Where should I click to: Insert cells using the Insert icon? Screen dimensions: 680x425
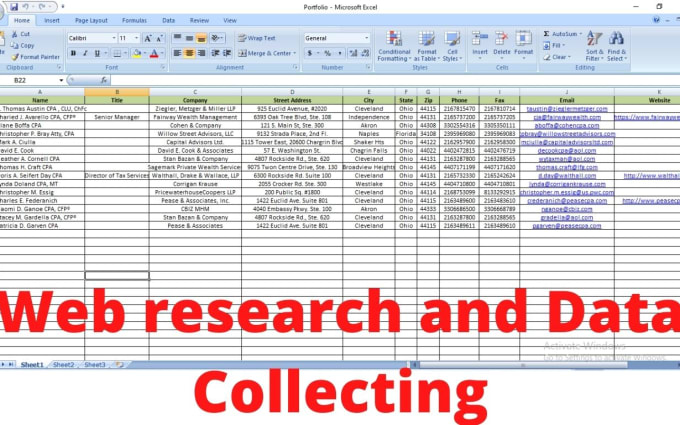480,39
